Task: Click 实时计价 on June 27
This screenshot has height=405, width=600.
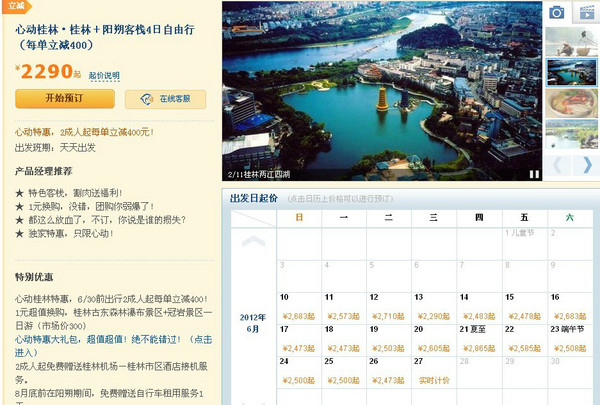Action: coord(433,380)
